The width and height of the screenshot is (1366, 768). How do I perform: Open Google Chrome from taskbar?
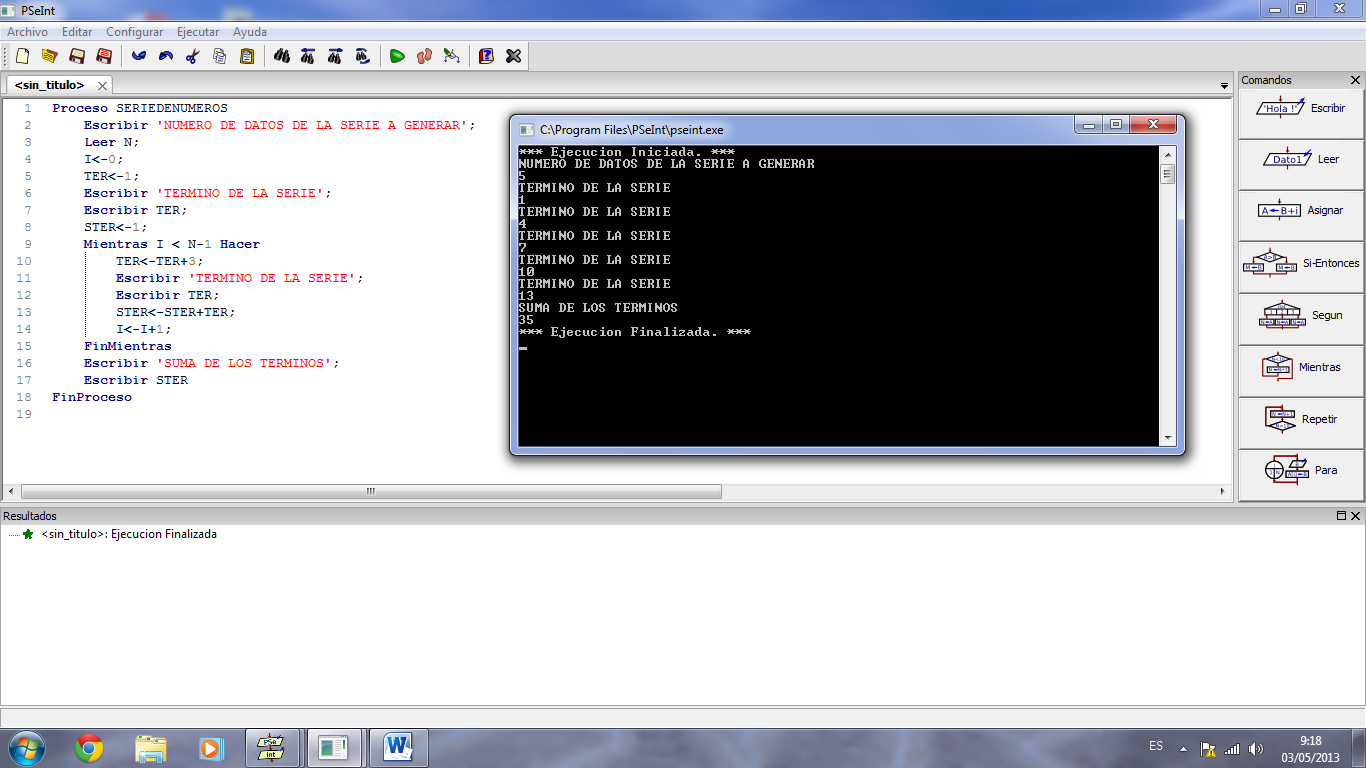coord(89,747)
